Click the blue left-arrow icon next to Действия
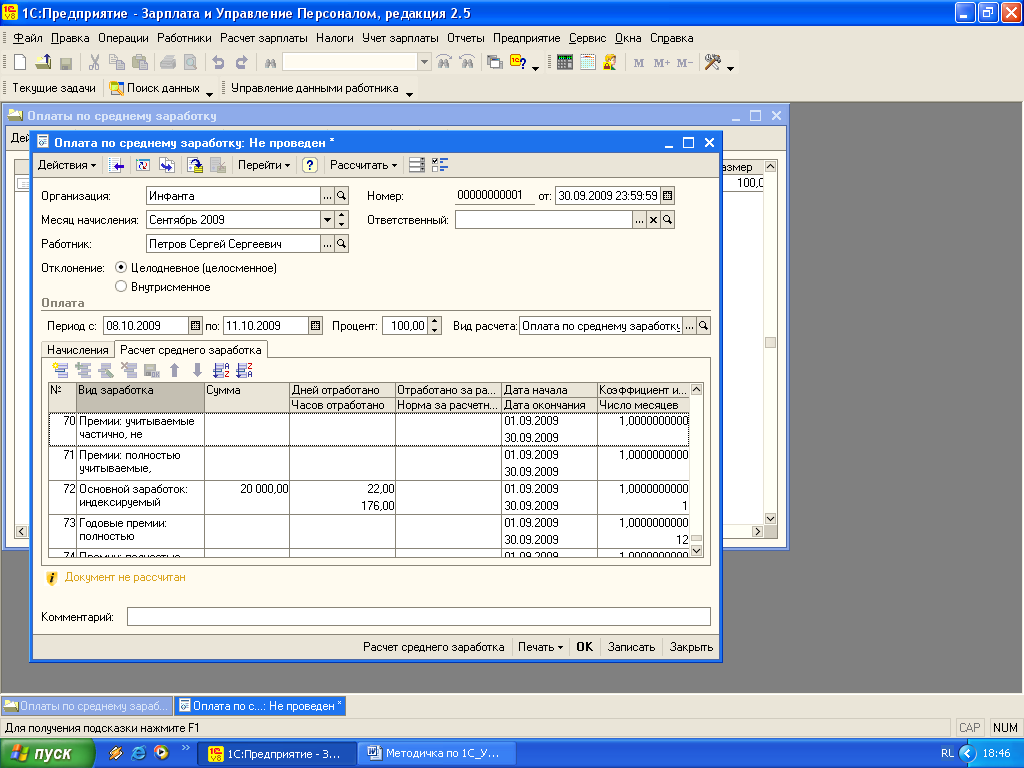The image size is (1024, 768). click(x=116, y=165)
